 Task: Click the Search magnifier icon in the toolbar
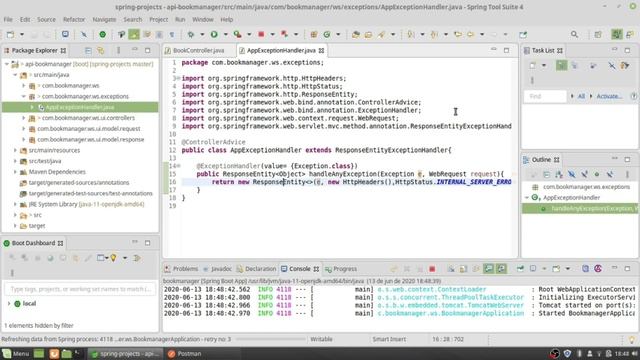[x=574, y=35]
